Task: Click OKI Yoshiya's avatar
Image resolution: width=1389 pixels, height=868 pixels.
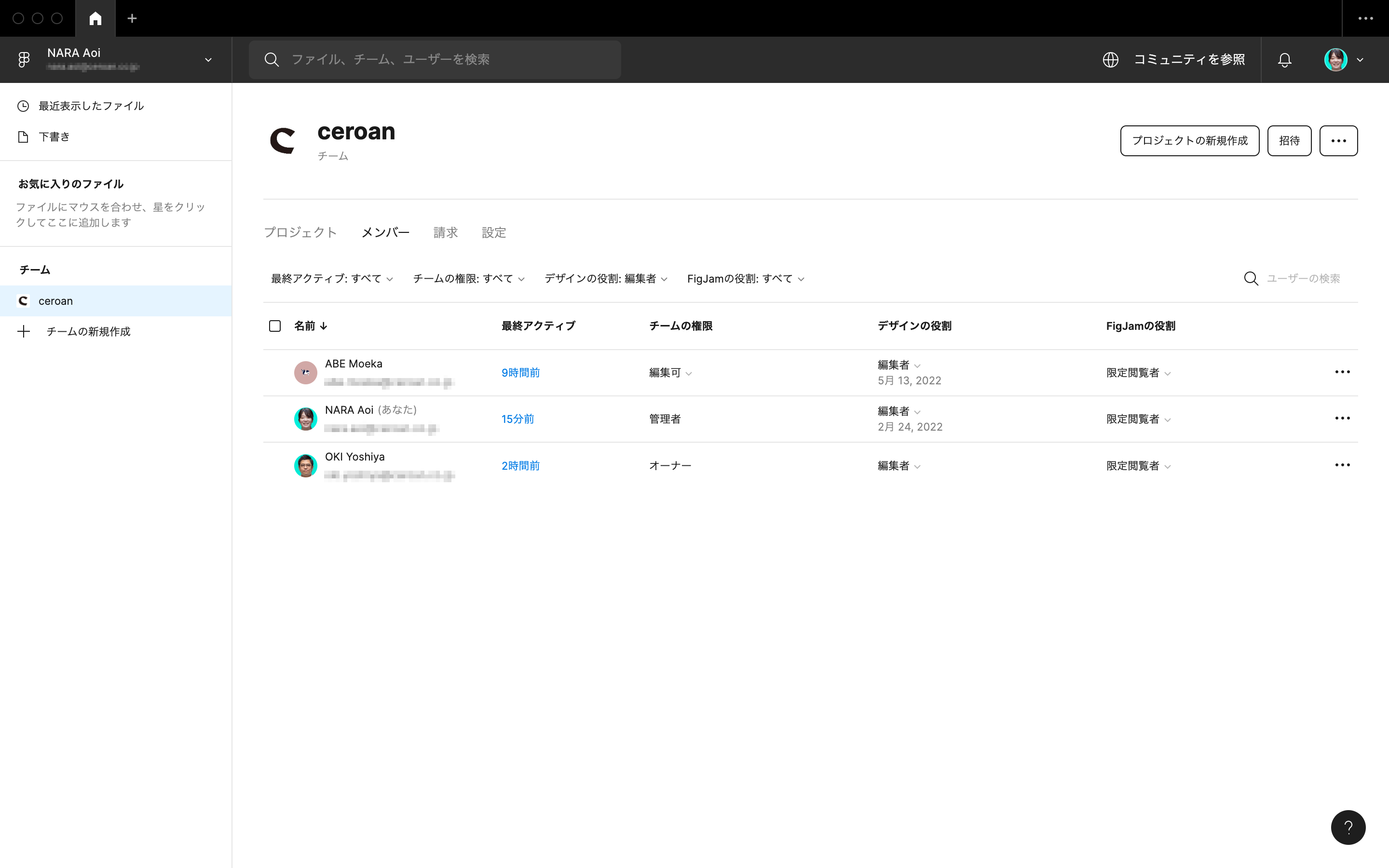Action: point(305,465)
